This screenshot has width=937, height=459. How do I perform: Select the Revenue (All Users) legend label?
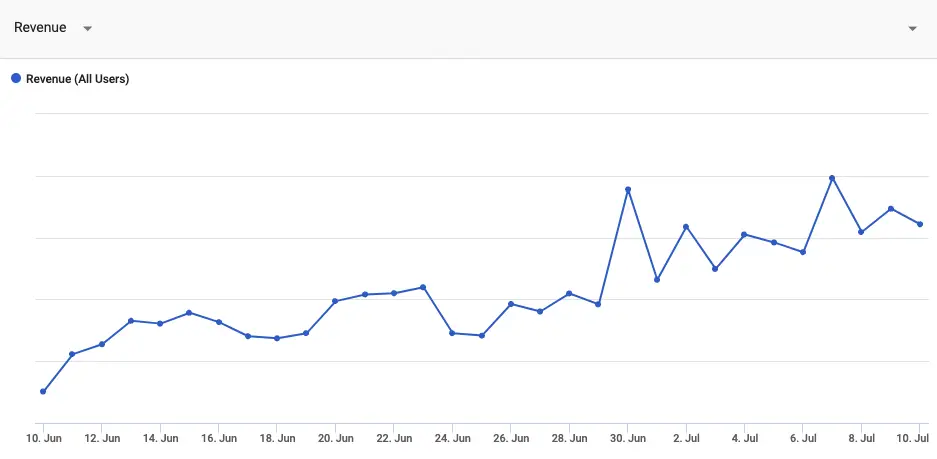point(78,79)
